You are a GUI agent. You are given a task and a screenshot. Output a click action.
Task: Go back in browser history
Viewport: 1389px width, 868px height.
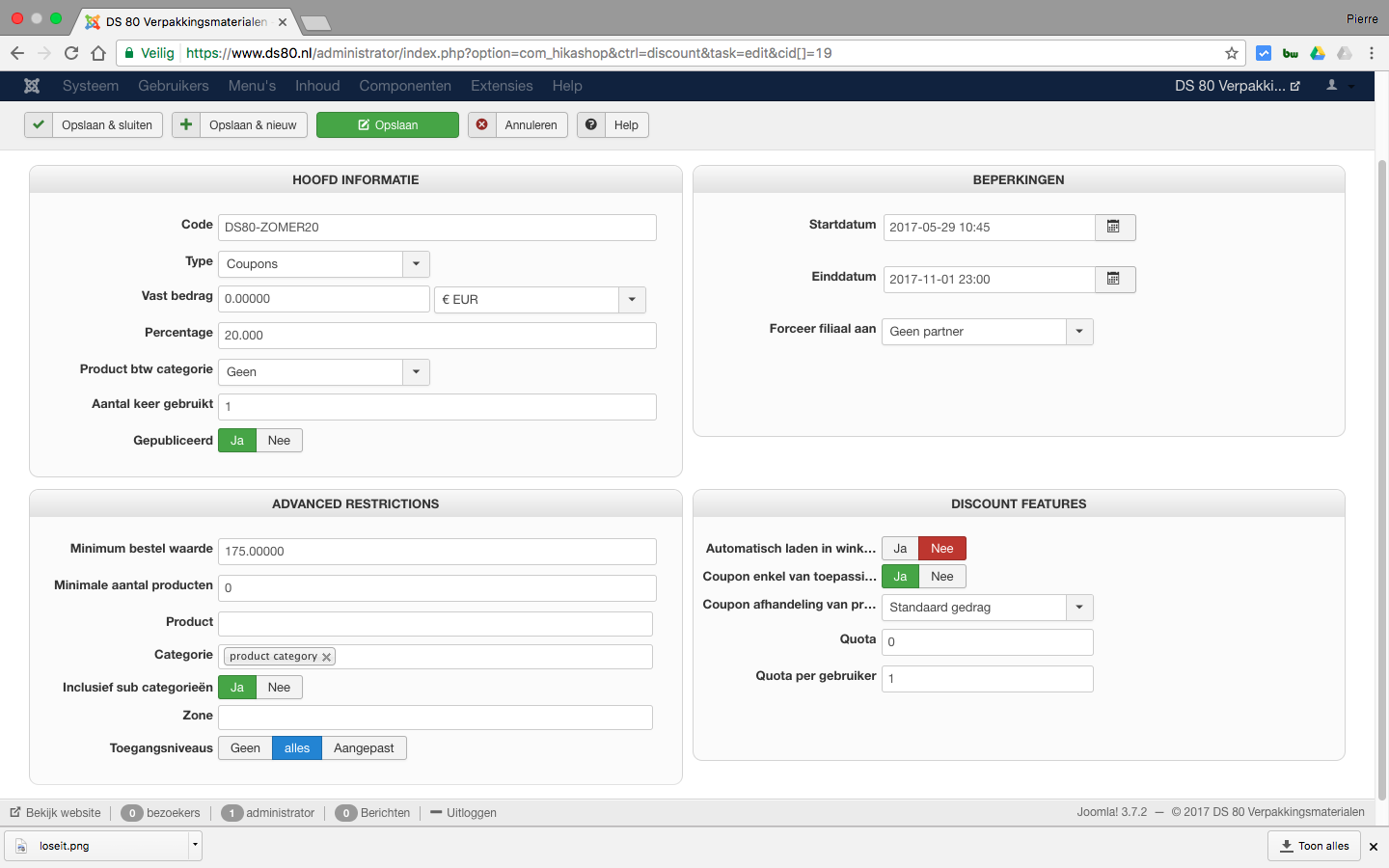point(17,53)
